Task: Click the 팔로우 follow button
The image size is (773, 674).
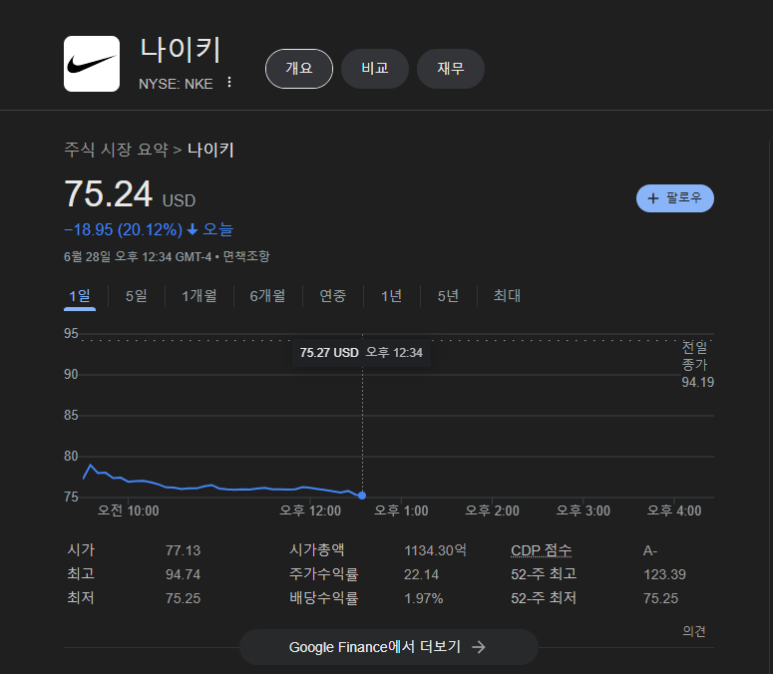Action: 675,198
